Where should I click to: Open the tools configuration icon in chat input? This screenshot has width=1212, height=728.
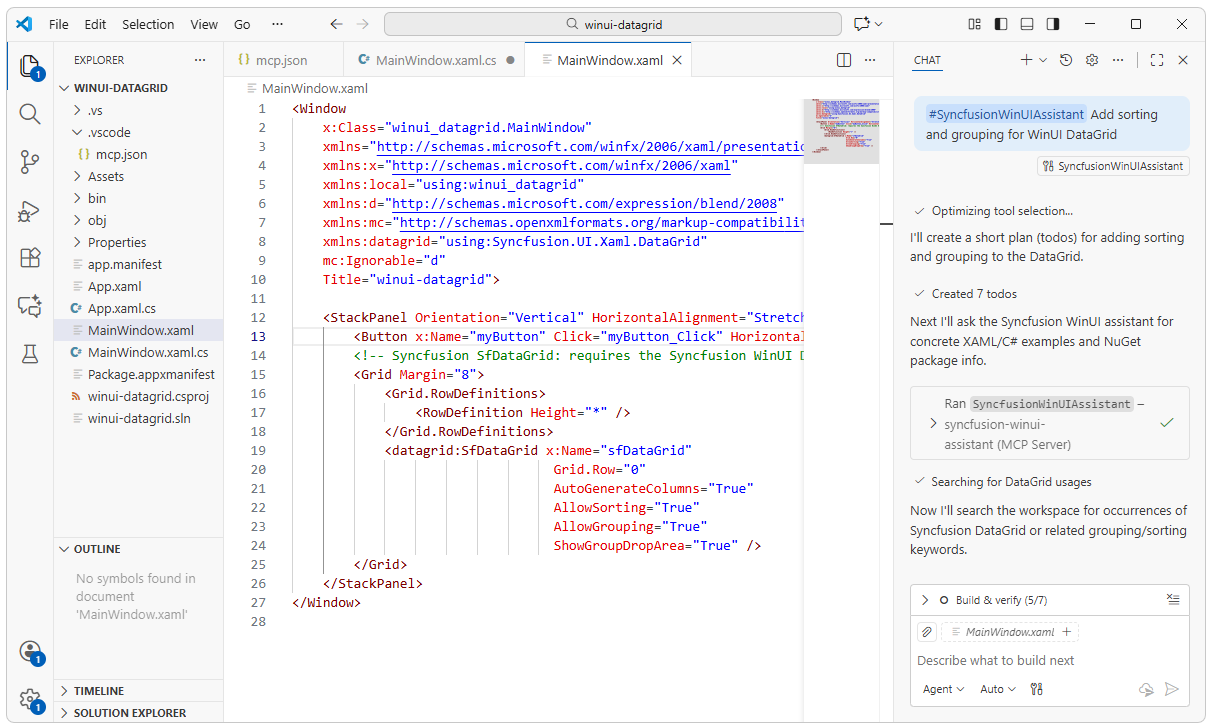click(x=1036, y=689)
